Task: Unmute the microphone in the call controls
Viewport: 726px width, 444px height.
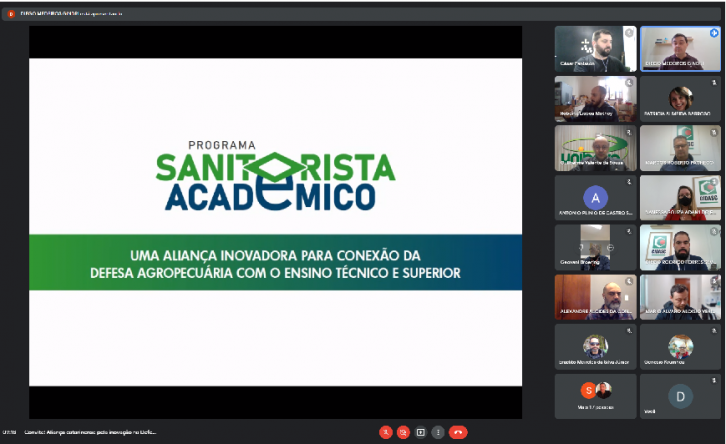Action: point(386,432)
